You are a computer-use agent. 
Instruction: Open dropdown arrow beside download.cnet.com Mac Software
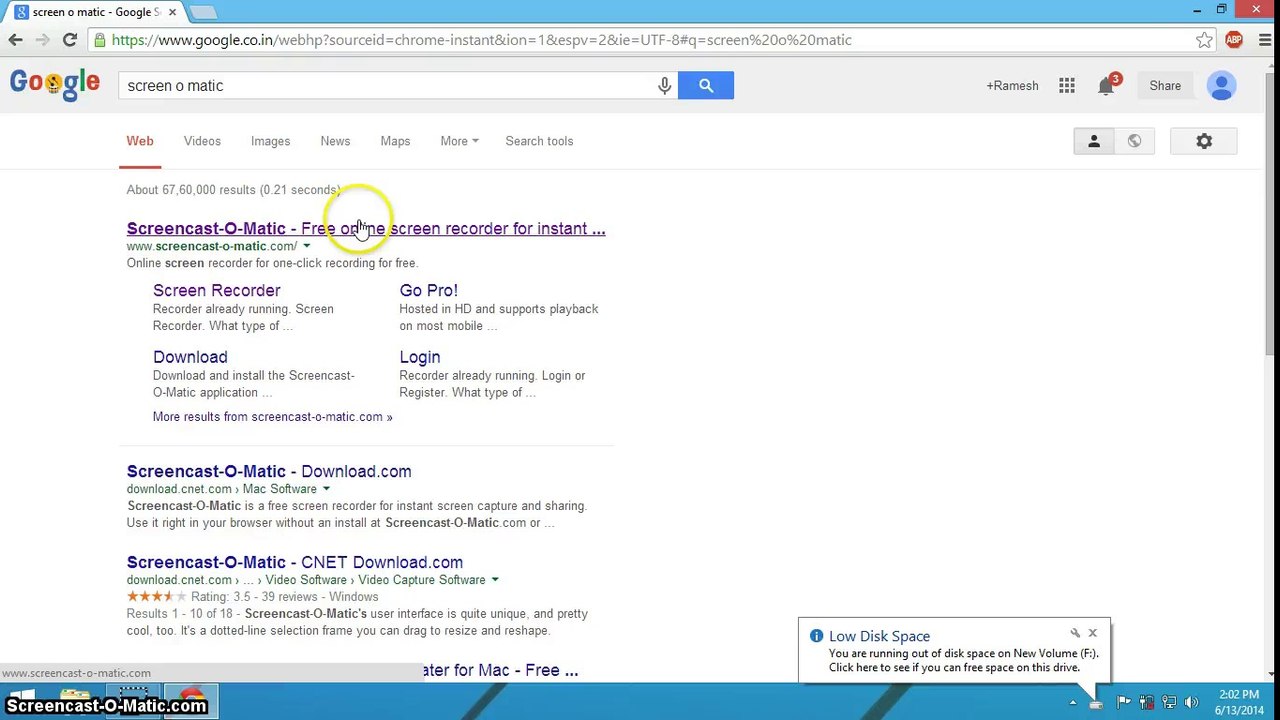(x=326, y=489)
